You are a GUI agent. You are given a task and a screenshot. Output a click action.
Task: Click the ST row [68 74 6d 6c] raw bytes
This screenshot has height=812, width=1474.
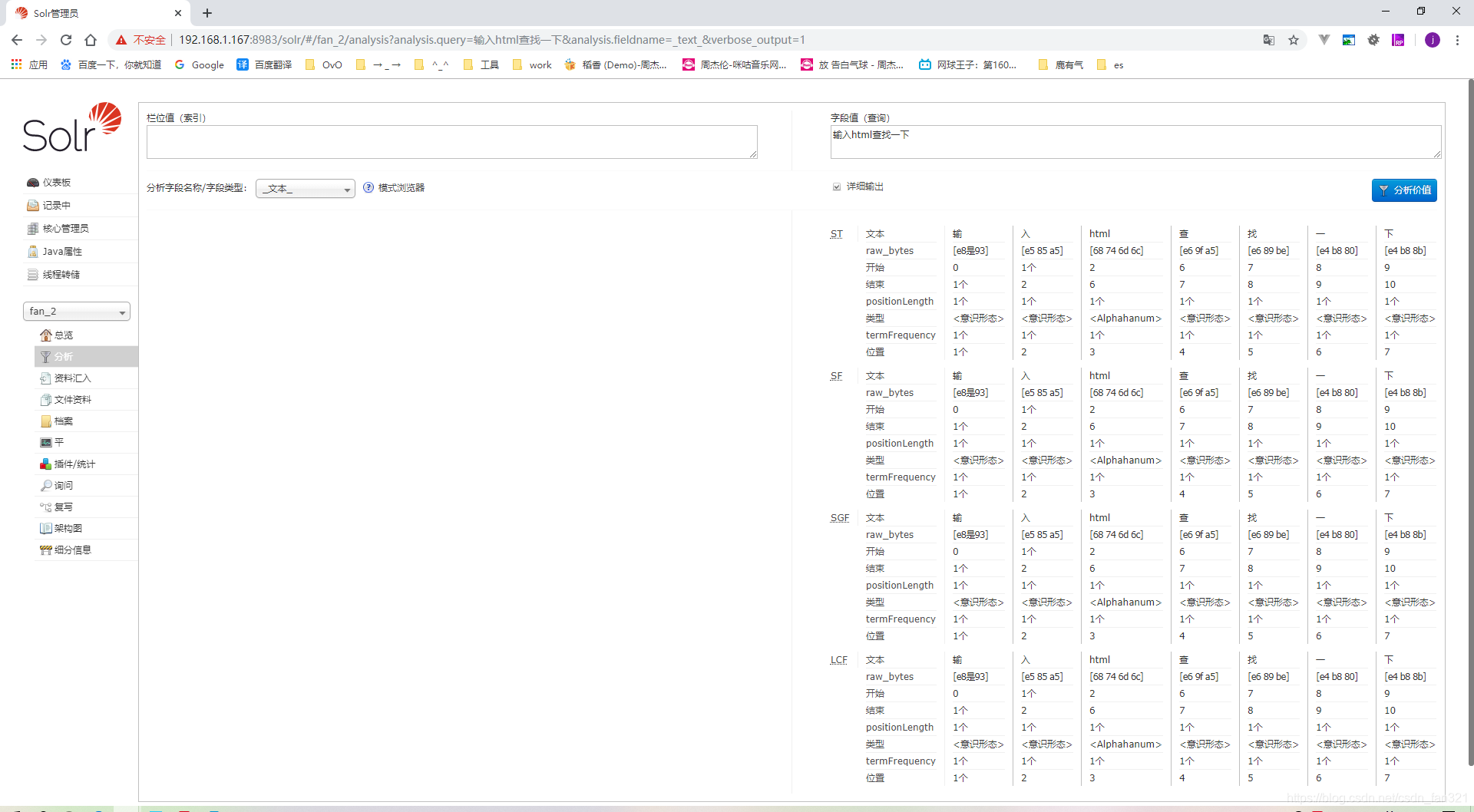pos(1116,251)
